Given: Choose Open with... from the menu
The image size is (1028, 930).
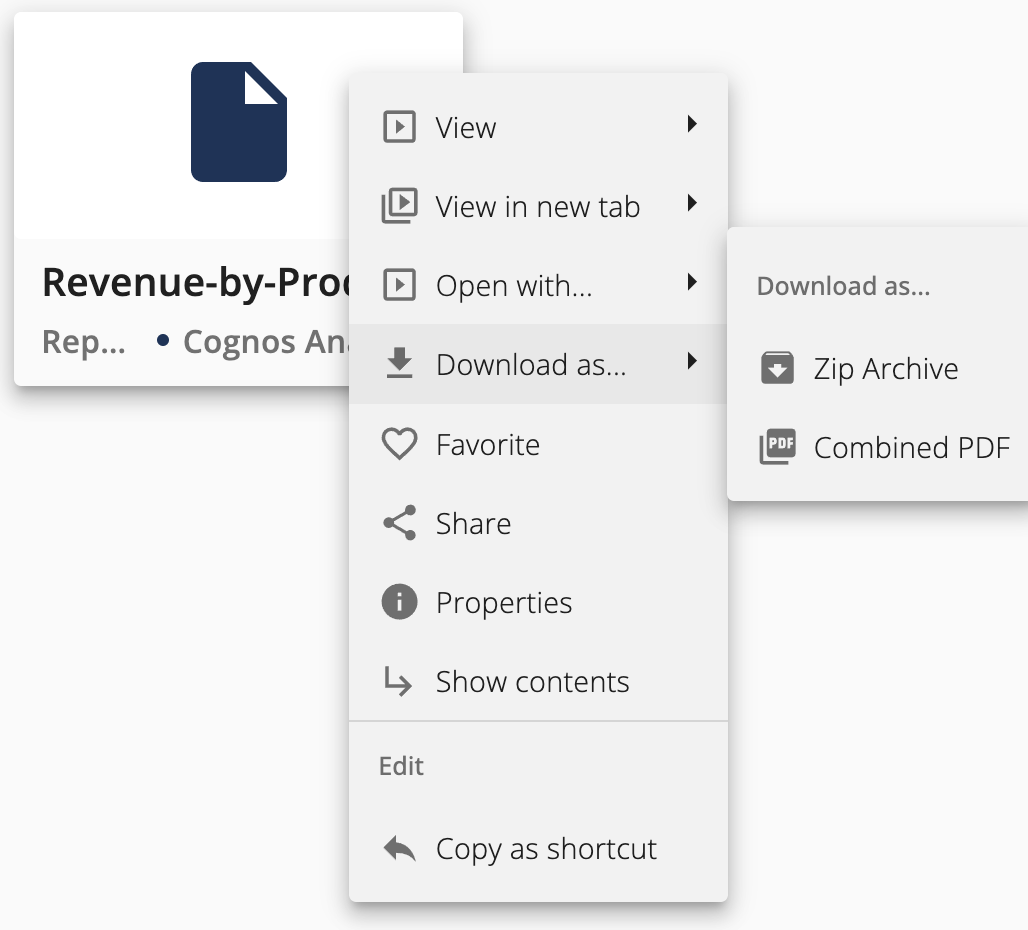Looking at the screenshot, I should [538, 284].
